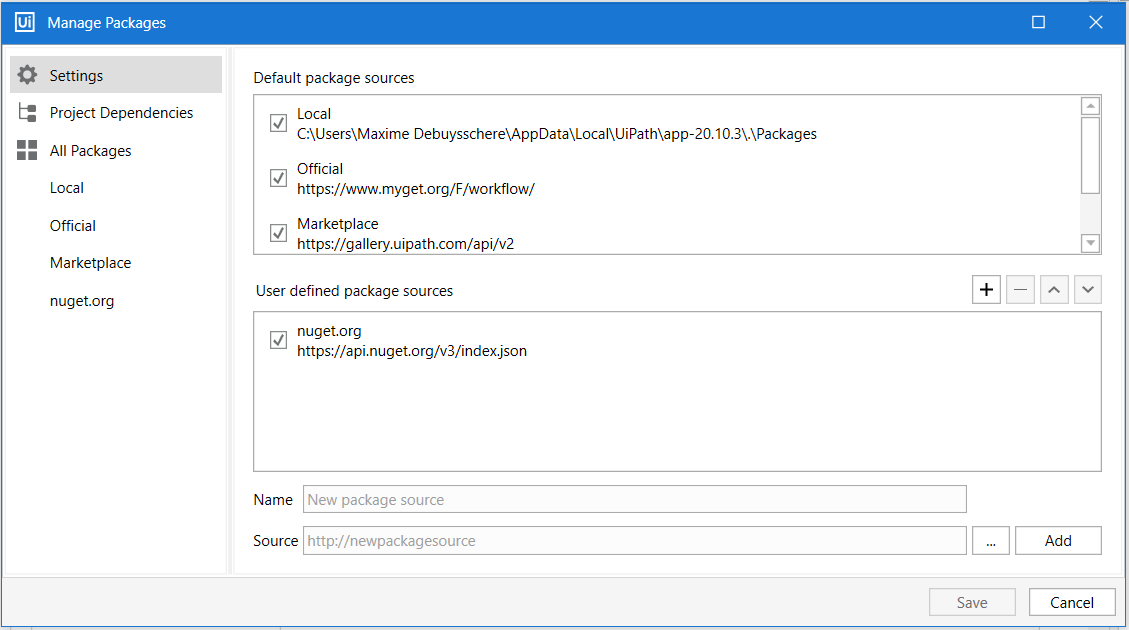Click the Settings gear icon
This screenshot has height=630, width=1129.
(x=28, y=75)
